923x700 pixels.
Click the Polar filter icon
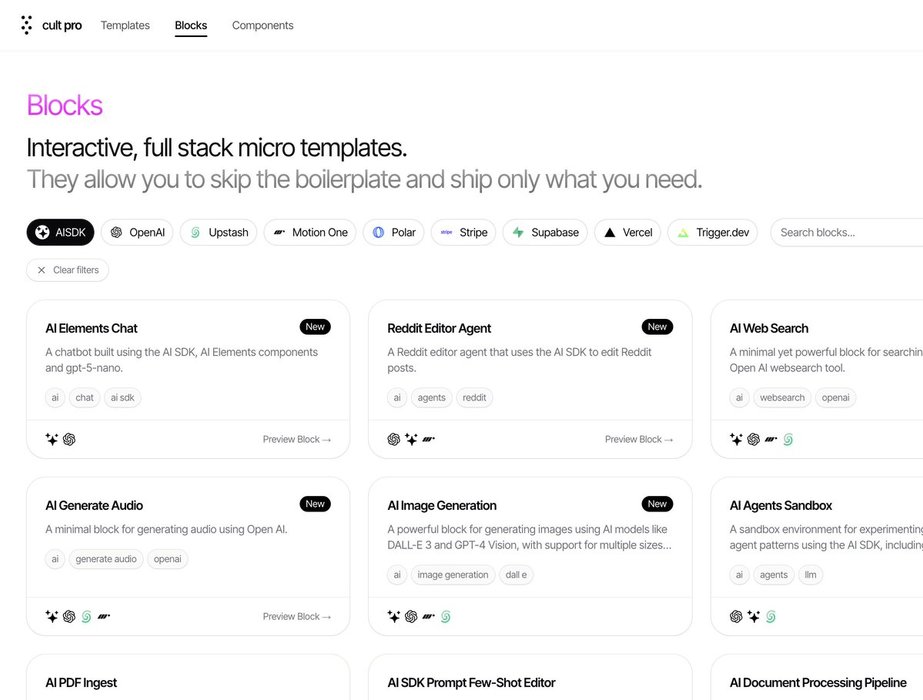point(379,232)
